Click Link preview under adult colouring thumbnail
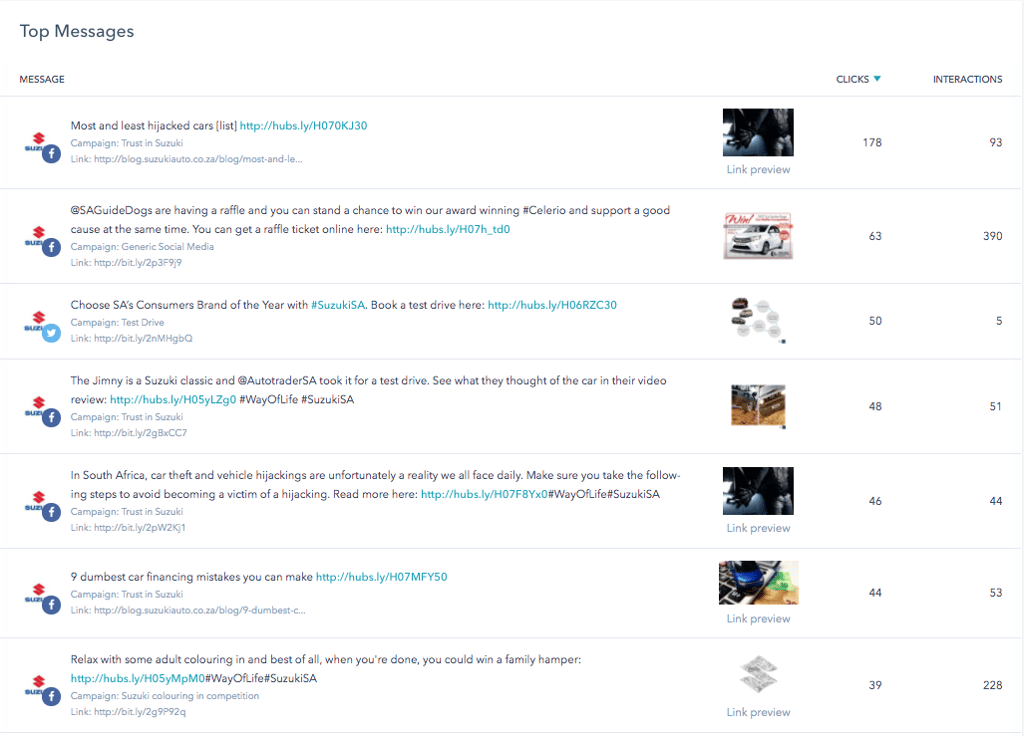Image resolution: width=1024 pixels, height=736 pixels. [758, 712]
